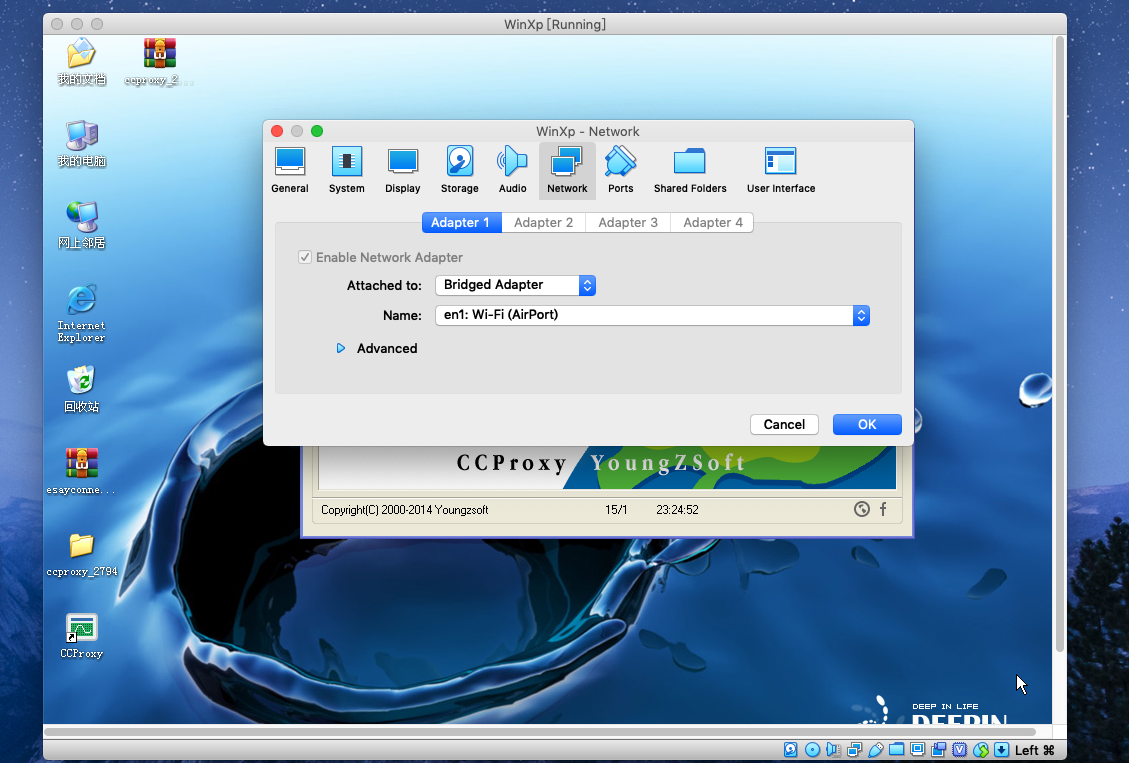This screenshot has height=763, width=1129.
Task: Open Storage settings
Action: 459,170
